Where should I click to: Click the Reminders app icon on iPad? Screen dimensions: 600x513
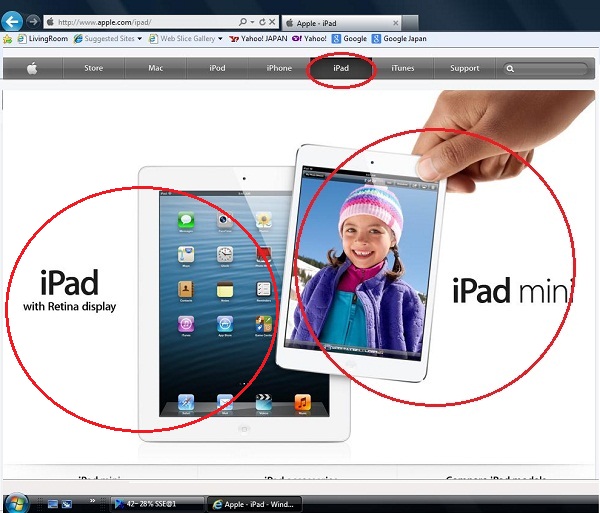(264, 290)
